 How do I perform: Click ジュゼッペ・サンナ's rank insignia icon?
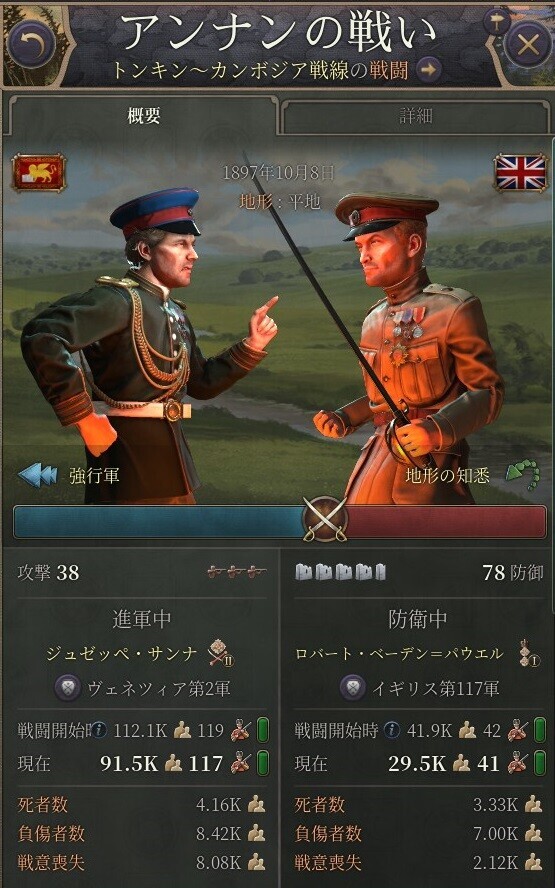(220, 654)
